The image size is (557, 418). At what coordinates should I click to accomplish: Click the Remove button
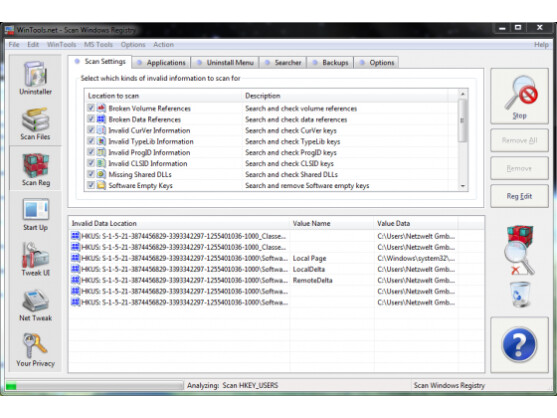519,168
